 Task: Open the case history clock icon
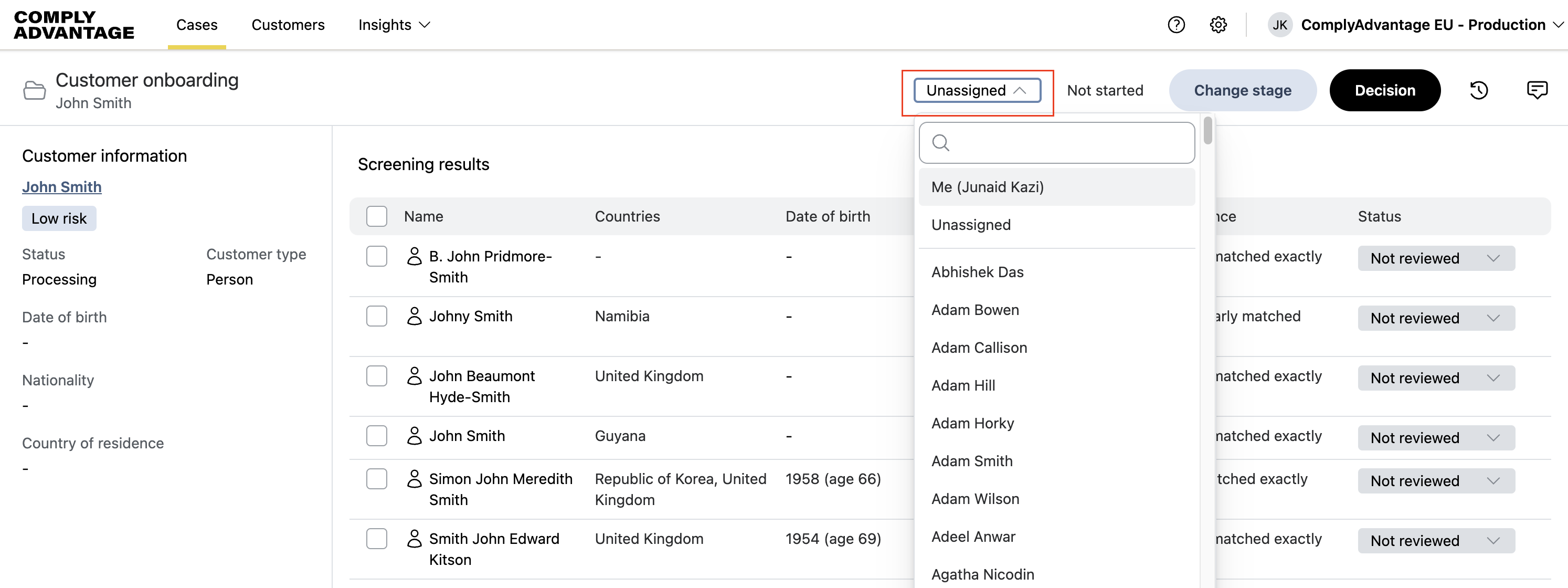point(1478,90)
